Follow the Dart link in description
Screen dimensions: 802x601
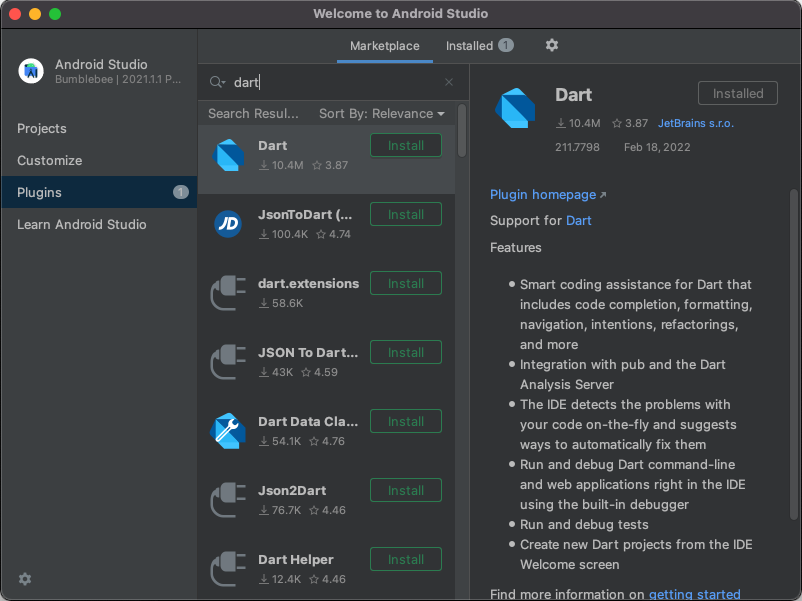tap(578, 220)
